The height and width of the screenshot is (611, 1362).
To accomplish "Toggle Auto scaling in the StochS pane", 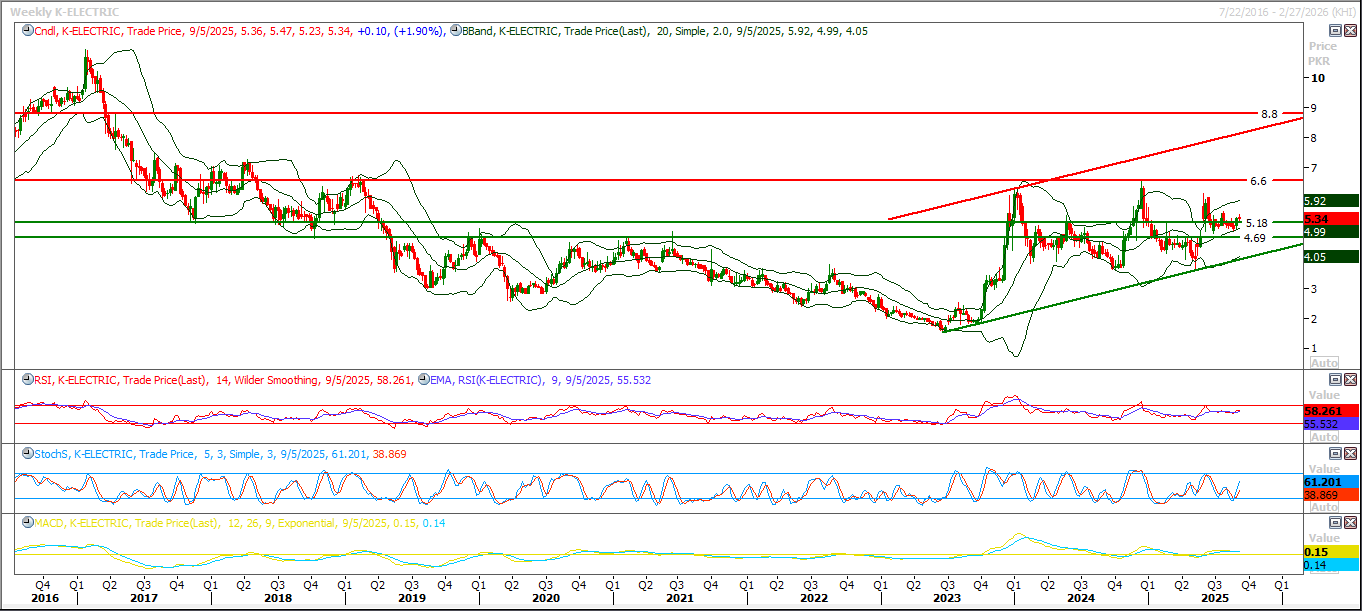I will click(x=1323, y=507).
